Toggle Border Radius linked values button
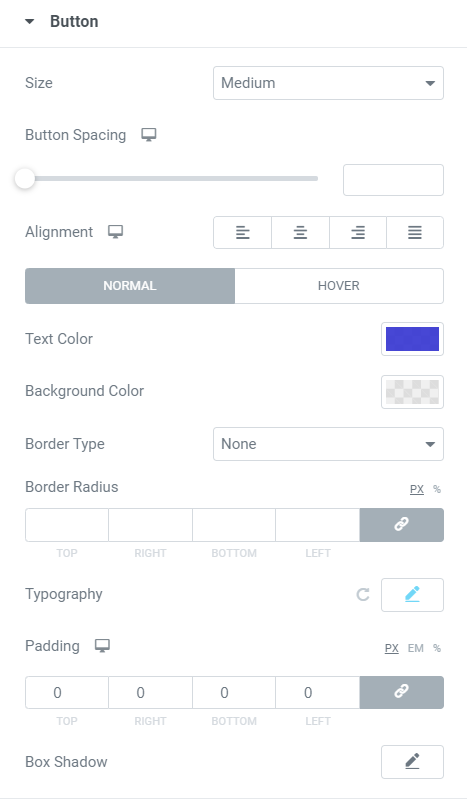467x806 pixels. (402, 525)
